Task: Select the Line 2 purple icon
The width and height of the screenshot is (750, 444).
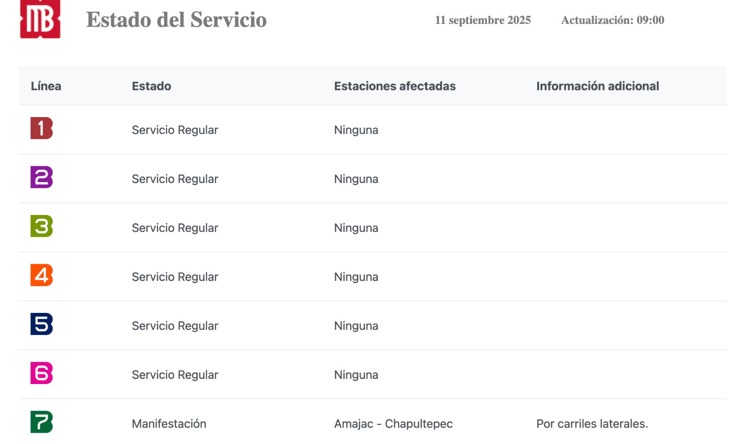Action: (42, 177)
